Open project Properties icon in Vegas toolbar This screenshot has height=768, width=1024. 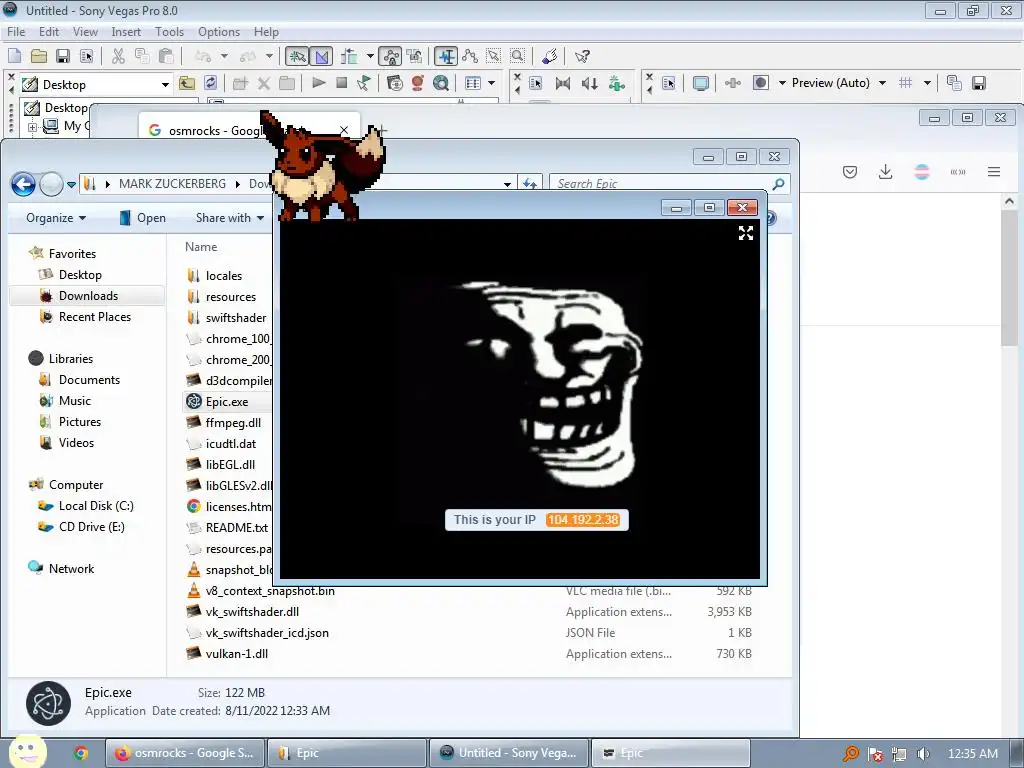[x=86, y=56]
